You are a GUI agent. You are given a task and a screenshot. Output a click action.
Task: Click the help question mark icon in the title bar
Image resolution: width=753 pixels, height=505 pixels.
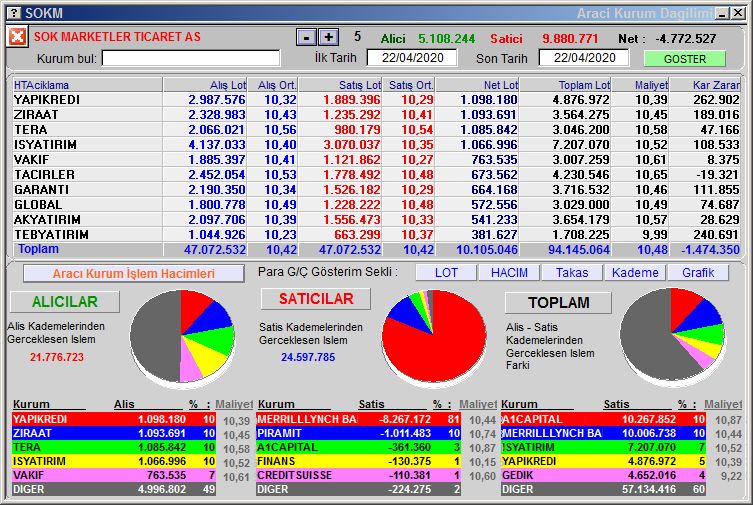(14, 13)
